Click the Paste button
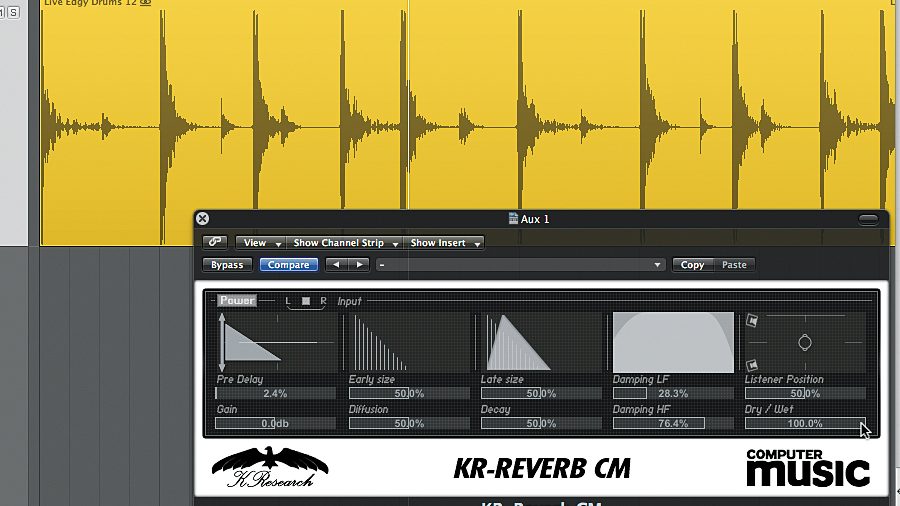This screenshot has width=900, height=506. (x=734, y=264)
